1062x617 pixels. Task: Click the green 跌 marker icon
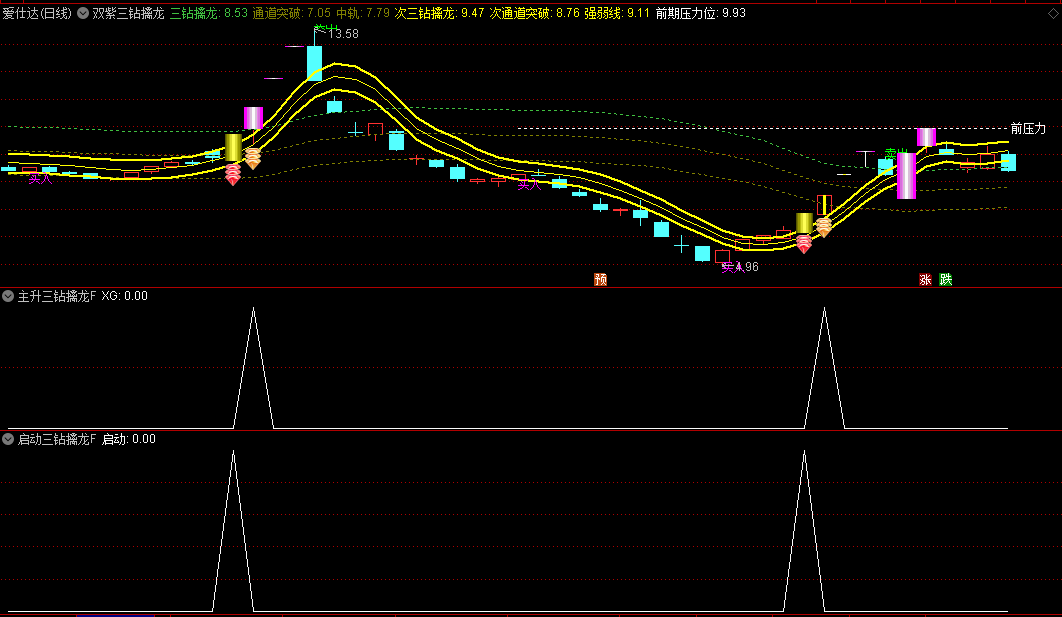pos(945,280)
